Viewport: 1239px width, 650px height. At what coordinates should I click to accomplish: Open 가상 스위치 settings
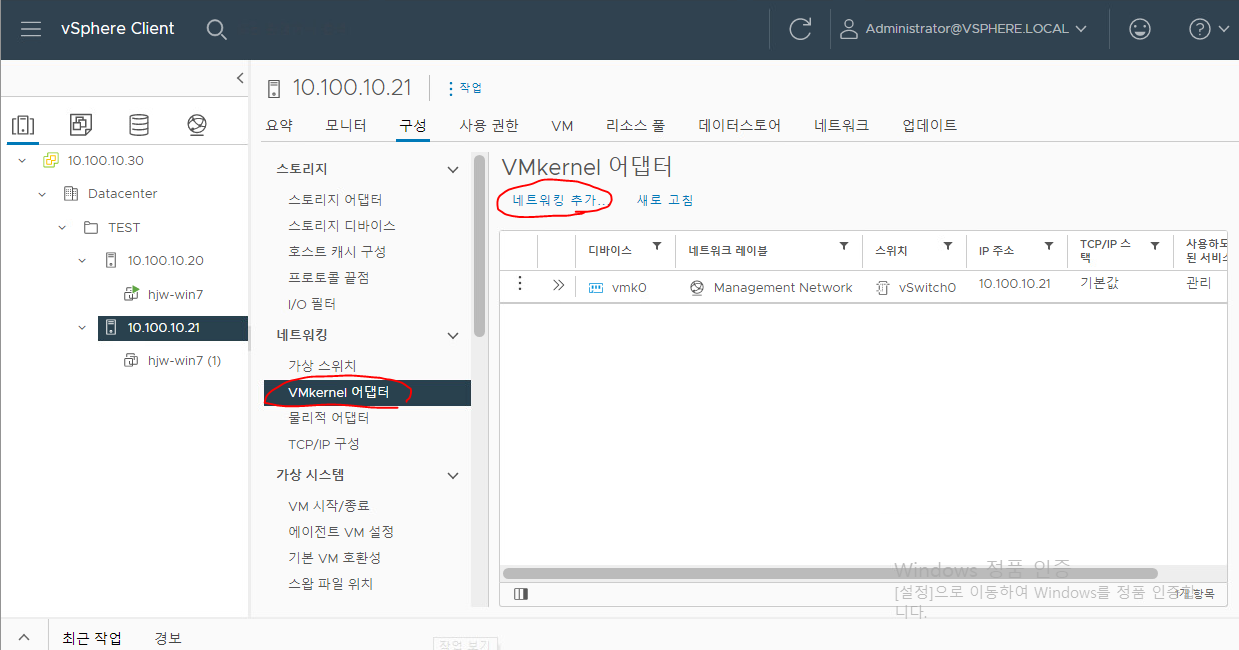point(322,366)
